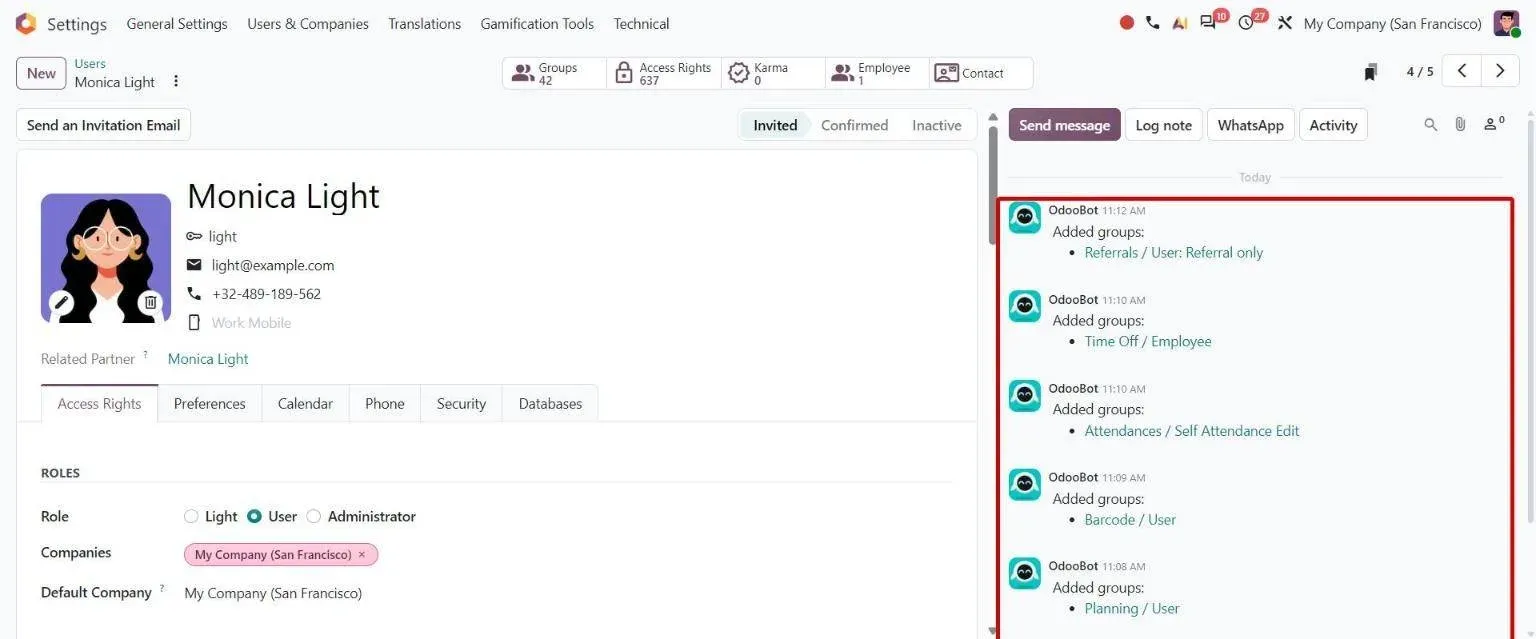Open Users & Companies menu

click(x=308, y=23)
